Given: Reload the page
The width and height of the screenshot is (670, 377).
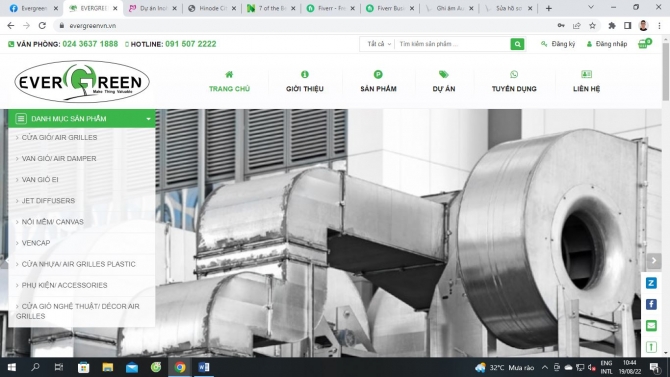Looking at the screenshot, I should coord(42,26).
